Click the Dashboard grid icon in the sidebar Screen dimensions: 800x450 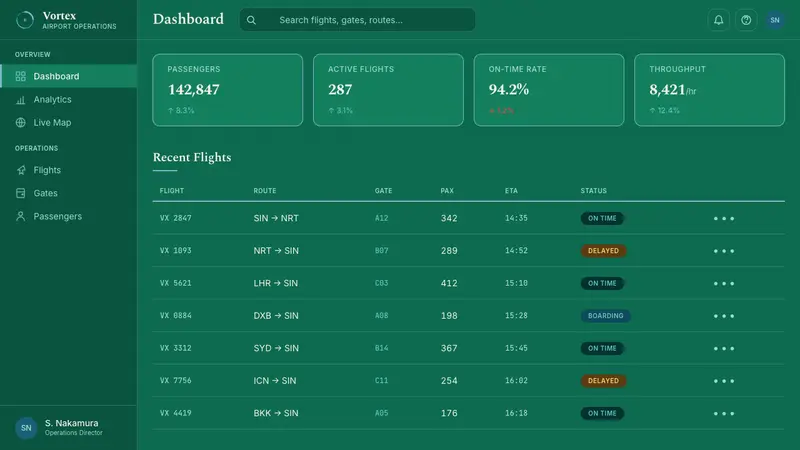click(x=20, y=76)
